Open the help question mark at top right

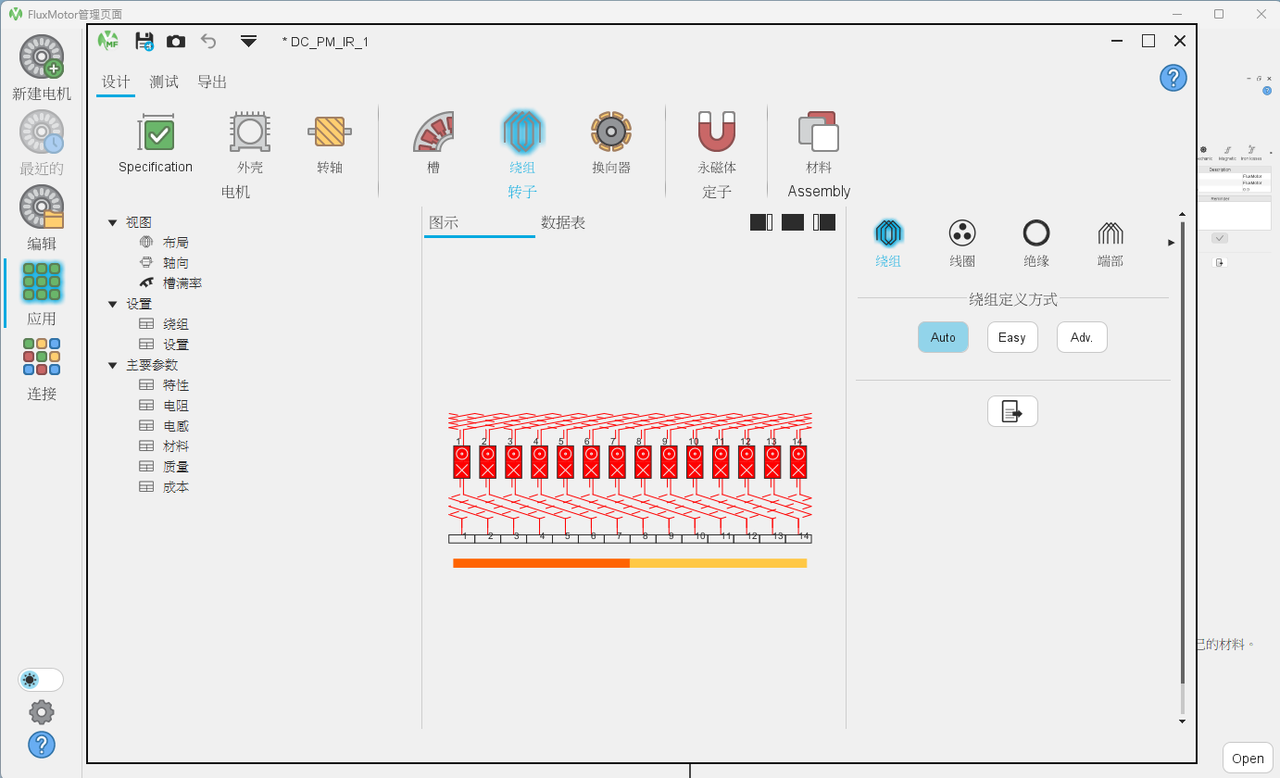(x=1173, y=78)
